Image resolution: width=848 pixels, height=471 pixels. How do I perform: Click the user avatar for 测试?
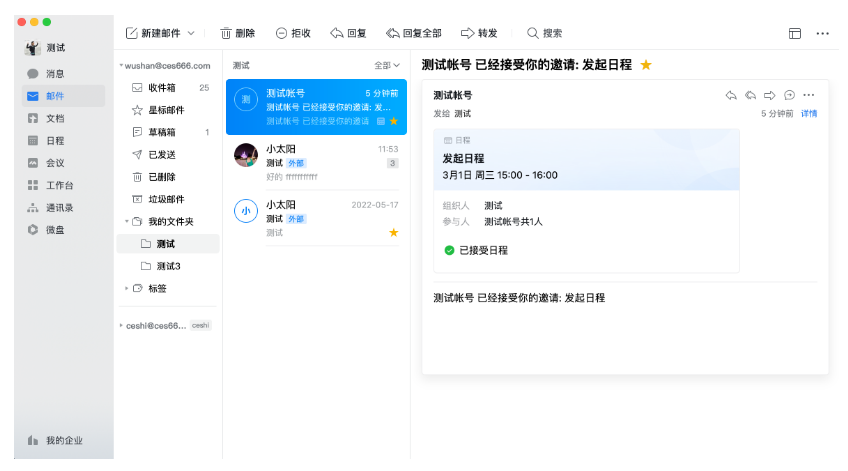coord(32,48)
